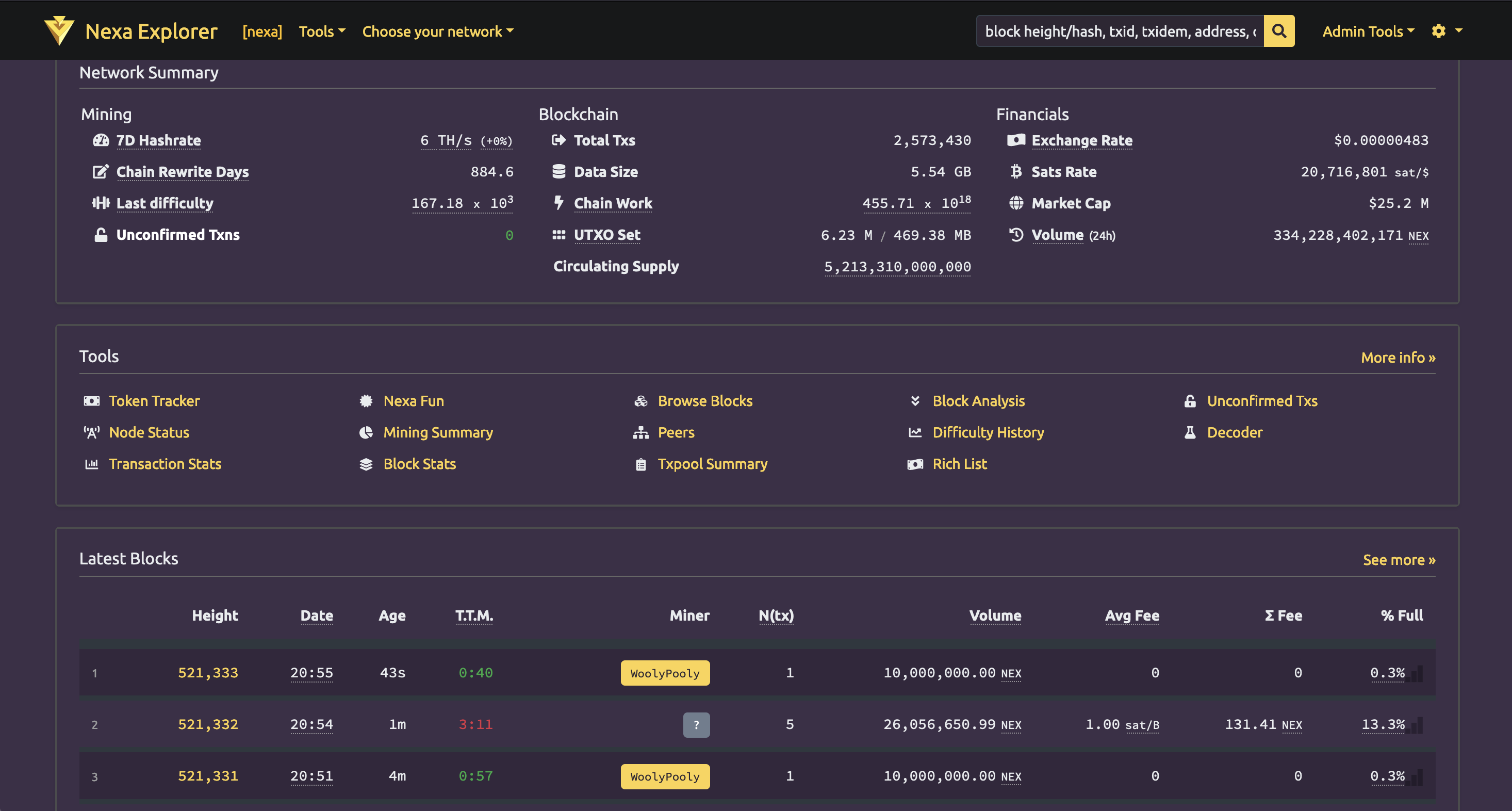Open the Mining Summary tool
This screenshot has width=1512, height=811.
(438, 432)
